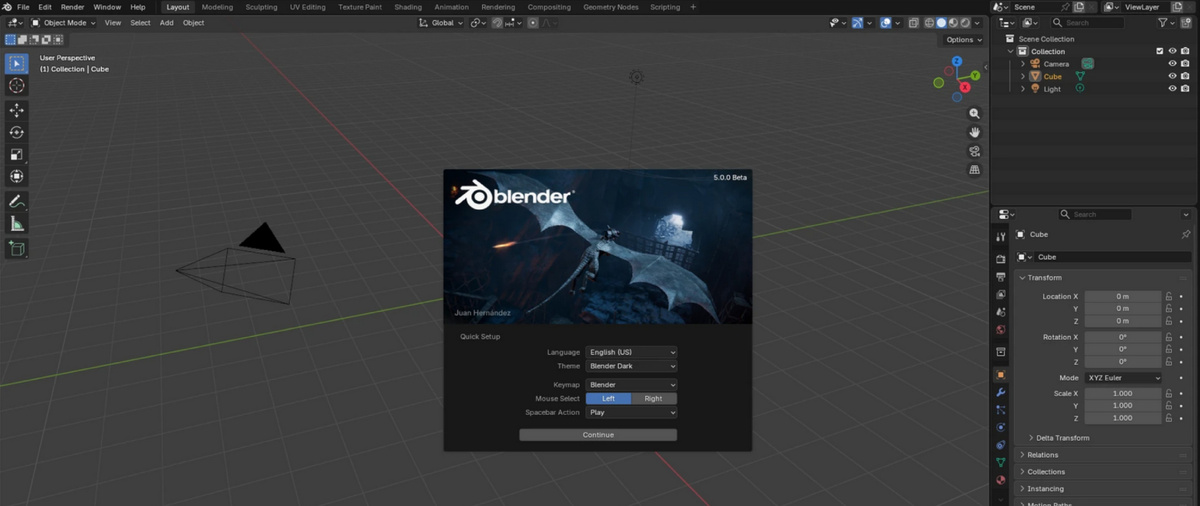Open the viewport Options dropdown
1200x506 pixels.
(x=964, y=39)
